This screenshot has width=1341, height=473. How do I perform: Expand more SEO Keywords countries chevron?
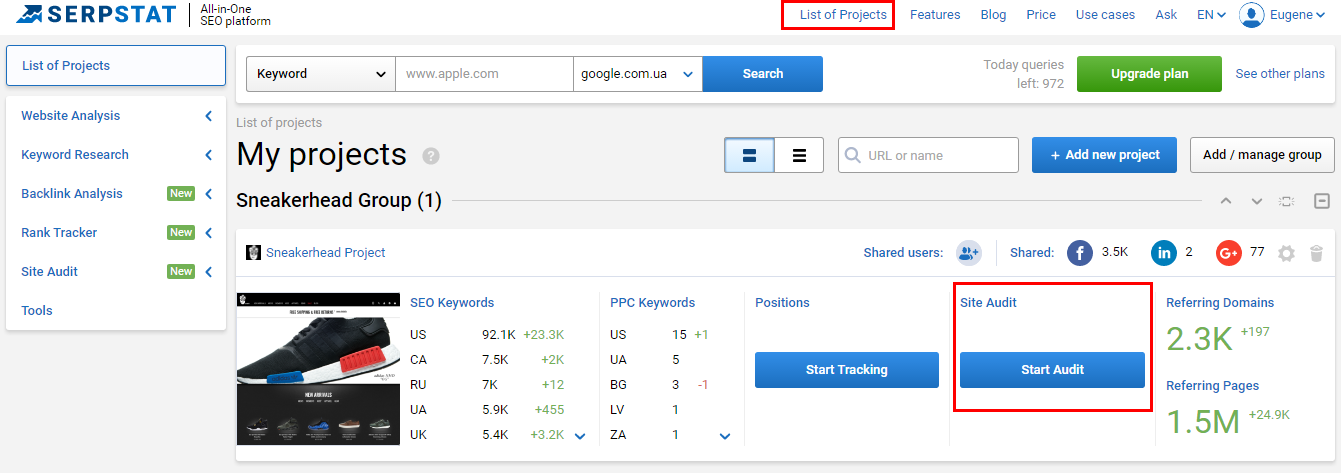point(580,436)
